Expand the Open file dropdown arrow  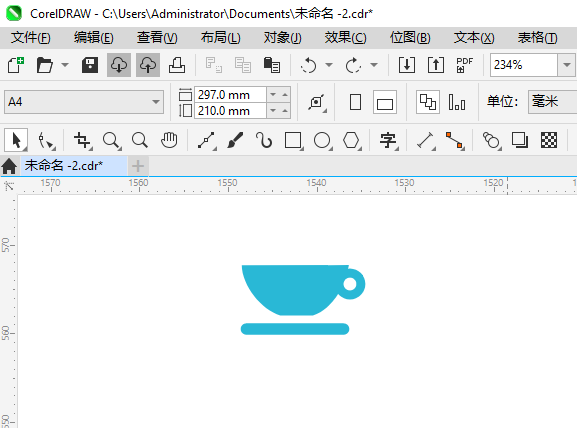(65, 65)
